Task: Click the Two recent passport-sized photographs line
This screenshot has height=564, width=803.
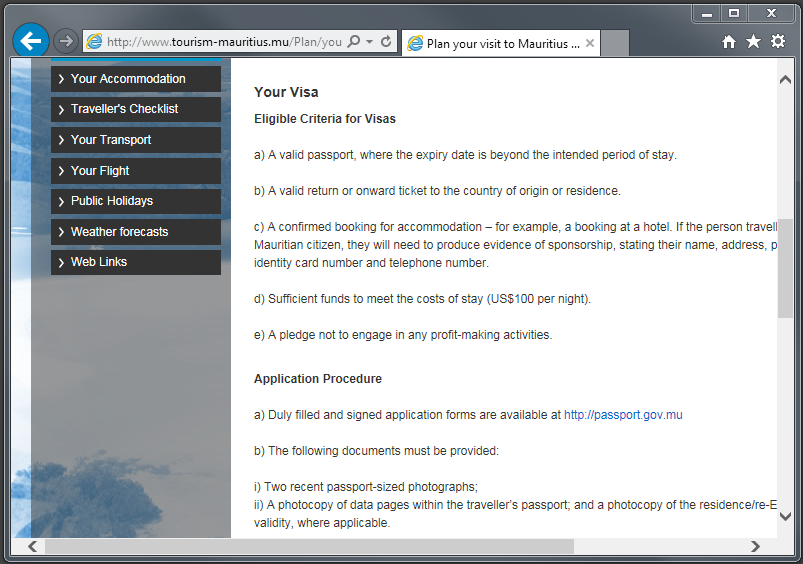Action: click(366, 487)
